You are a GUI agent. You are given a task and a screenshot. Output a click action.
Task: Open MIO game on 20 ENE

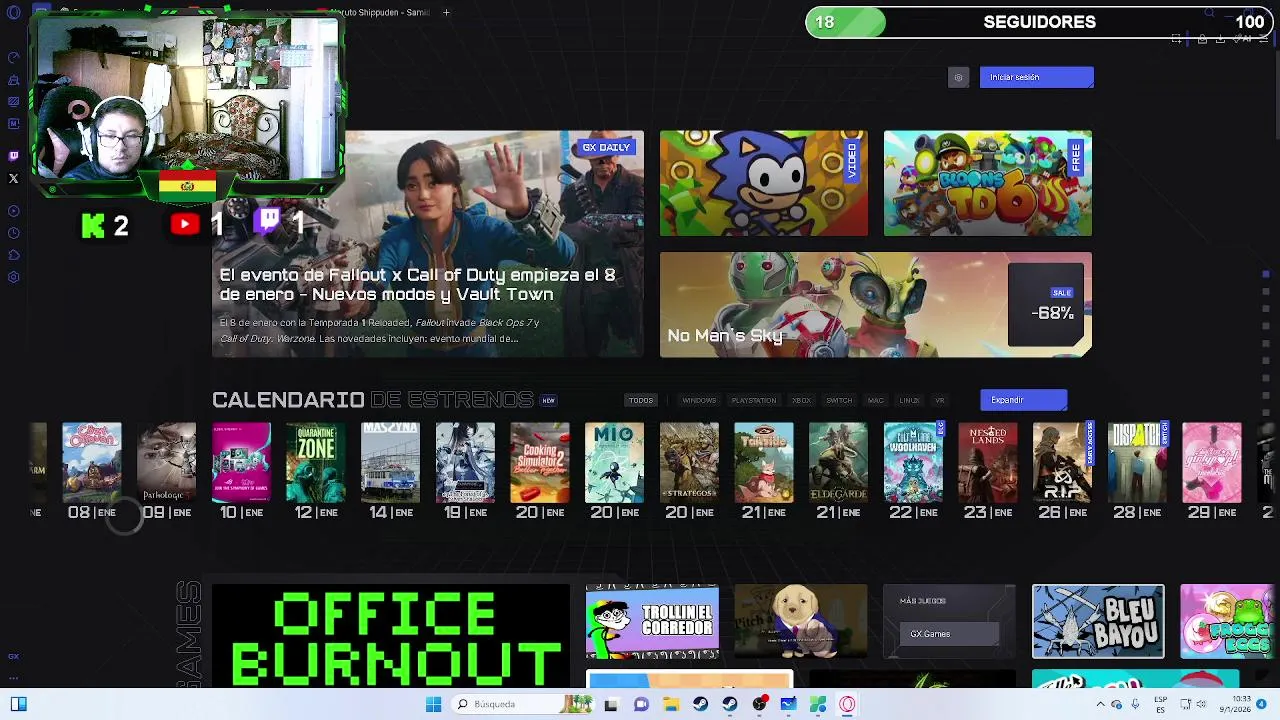click(x=614, y=463)
